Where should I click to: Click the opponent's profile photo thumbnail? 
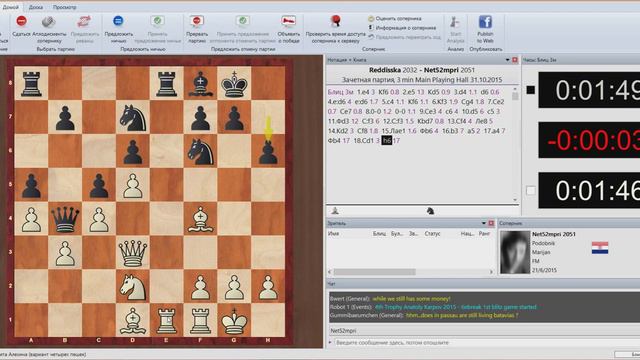point(515,252)
